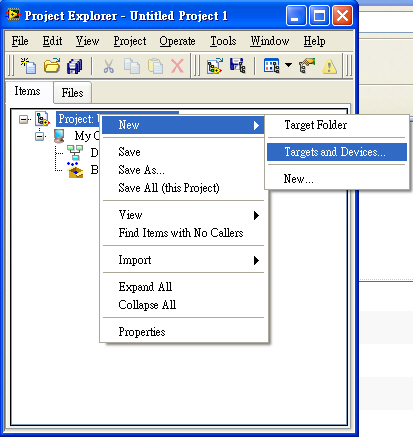Screen dimensions: 413x438
Task: Select Targets and Devices... entry
Action: click(337, 152)
